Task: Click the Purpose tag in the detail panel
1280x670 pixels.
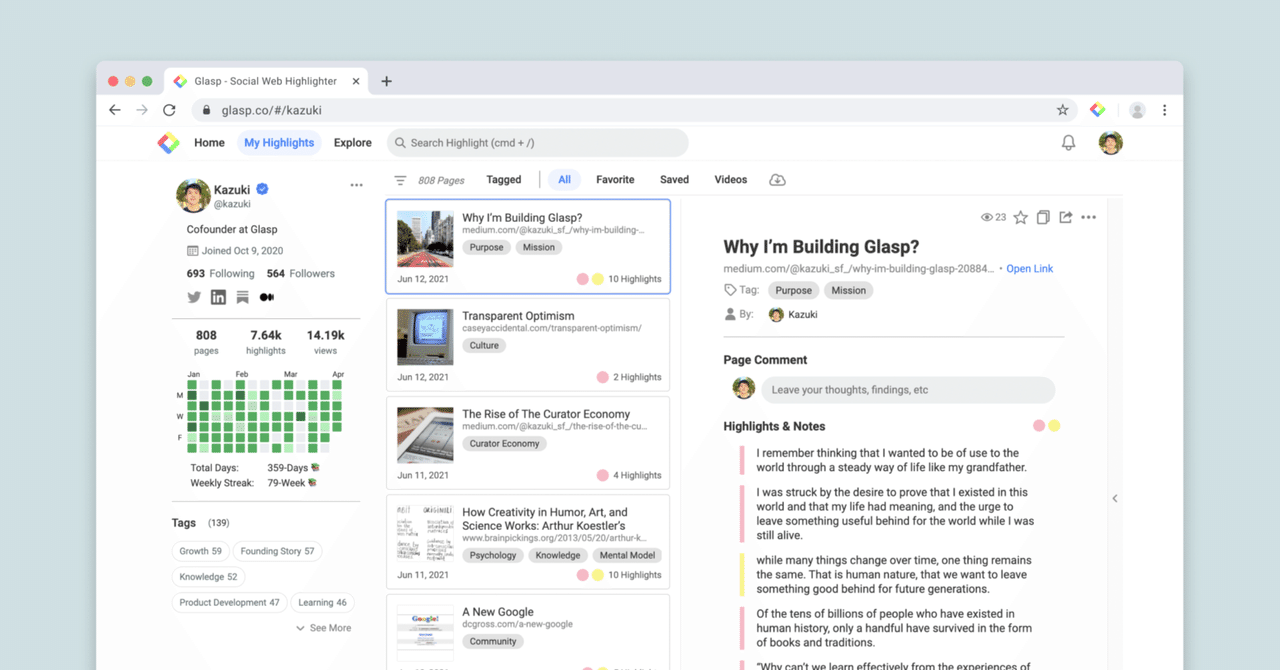Action: point(793,290)
